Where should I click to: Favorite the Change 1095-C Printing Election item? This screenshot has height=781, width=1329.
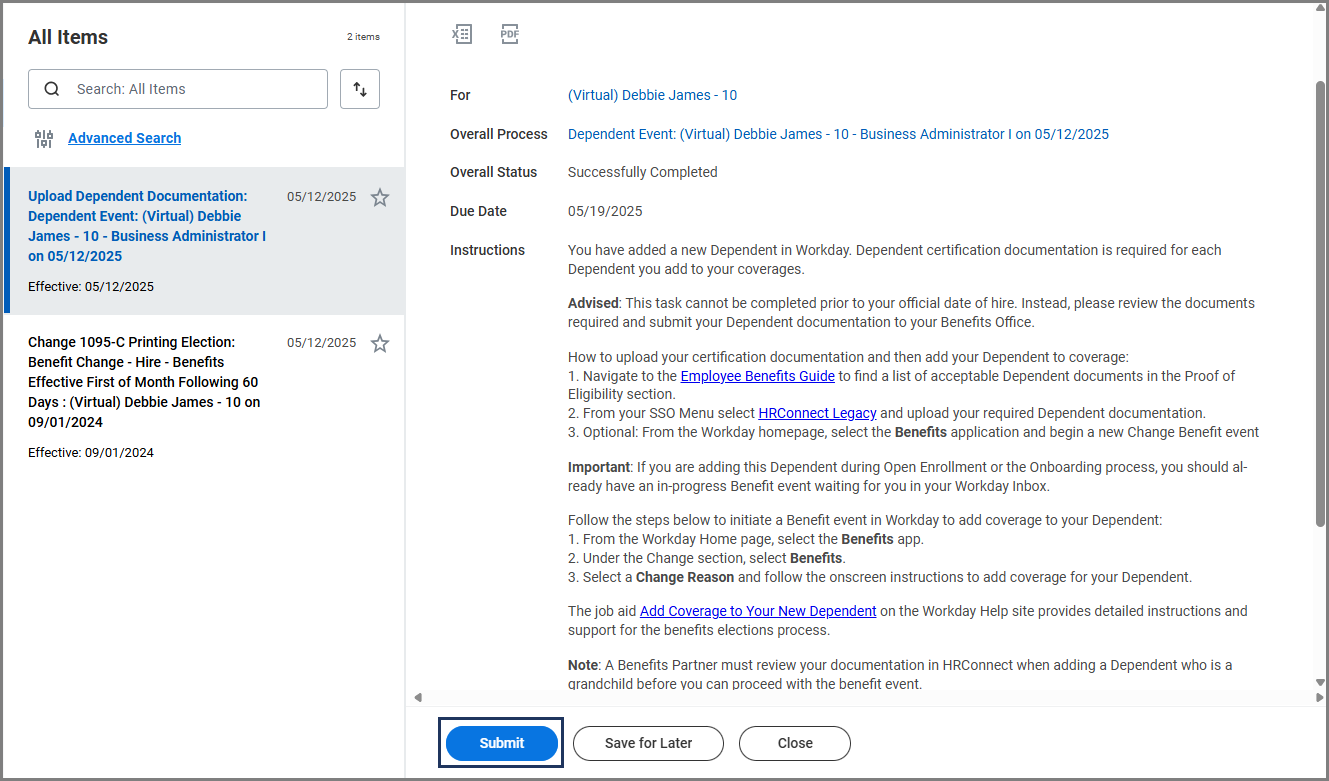coord(380,344)
